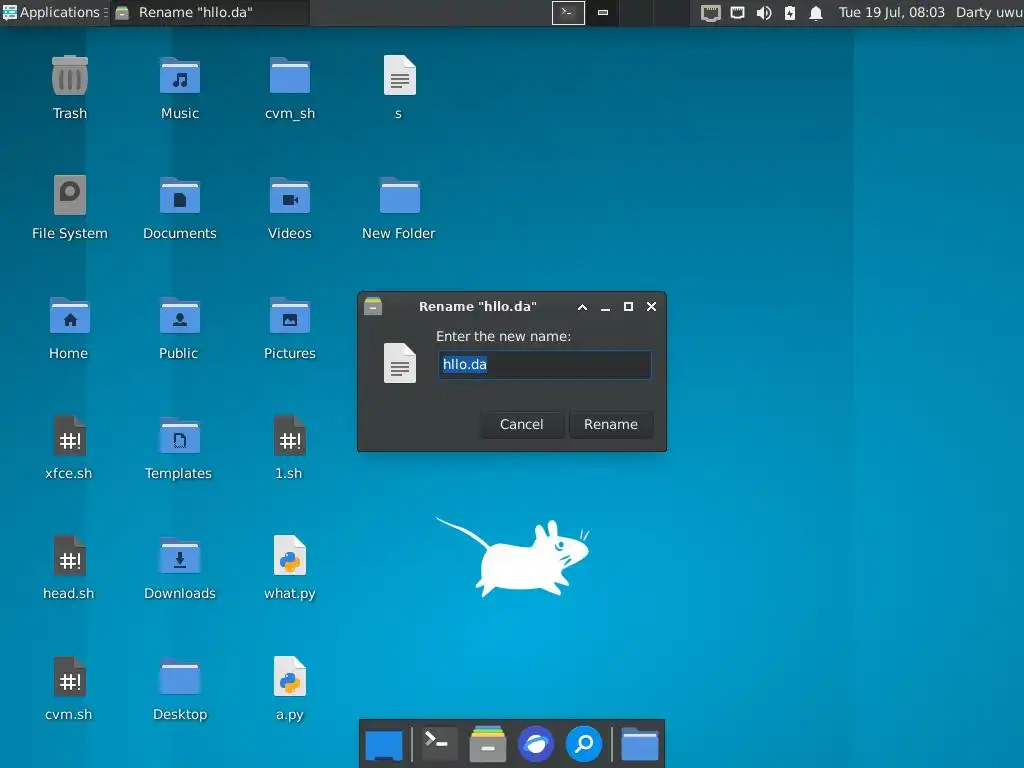Select the text file named s
The width and height of the screenshot is (1024, 768).
pyautogui.click(x=399, y=76)
